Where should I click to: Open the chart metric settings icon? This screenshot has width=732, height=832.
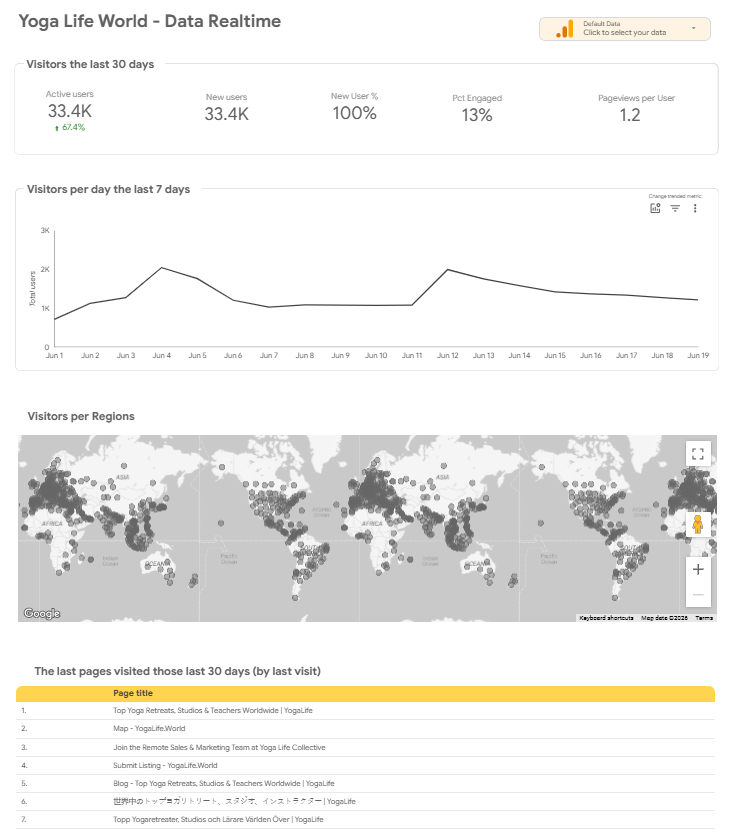(x=655, y=208)
